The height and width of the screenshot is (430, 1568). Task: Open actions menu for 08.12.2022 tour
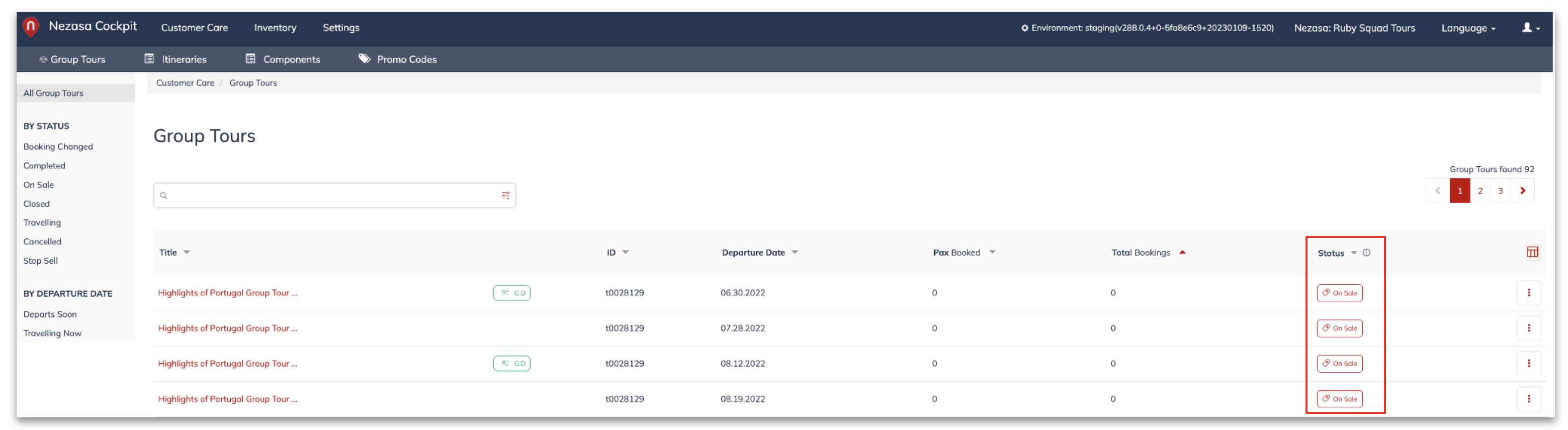click(x=1528, y=364)
